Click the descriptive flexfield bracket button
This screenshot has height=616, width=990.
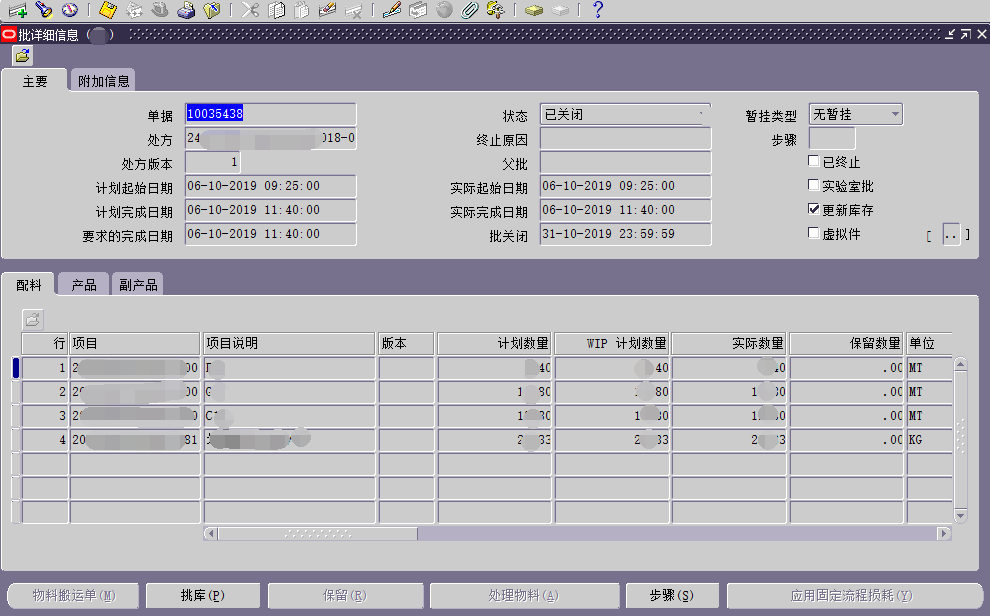click(x=951, y=235)
